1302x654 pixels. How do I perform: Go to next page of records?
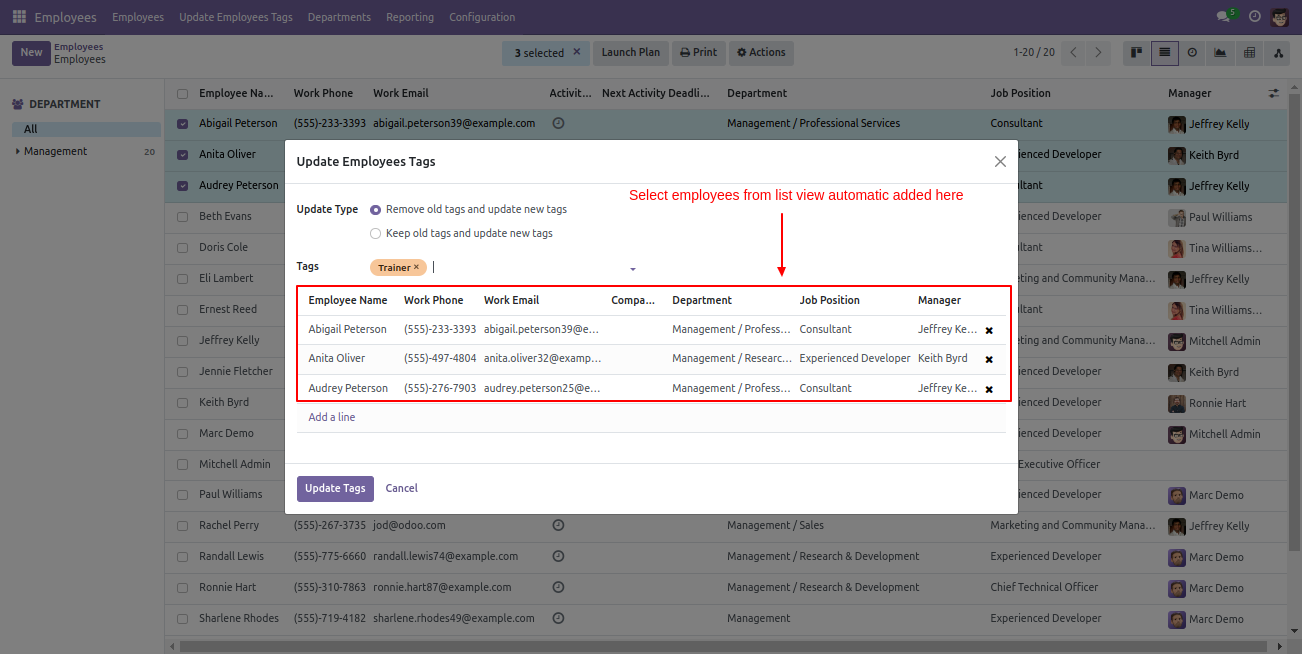pyautogui.click(x=1099, y=53)
